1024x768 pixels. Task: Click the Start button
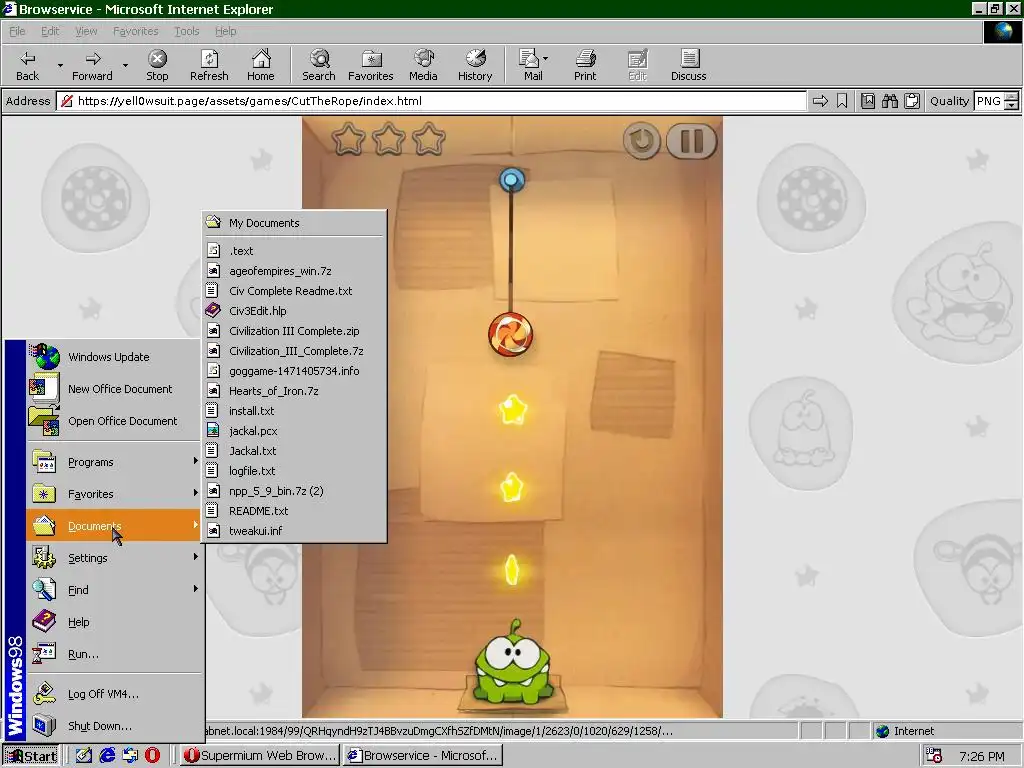pyautogui.click(x=31, y=756)
